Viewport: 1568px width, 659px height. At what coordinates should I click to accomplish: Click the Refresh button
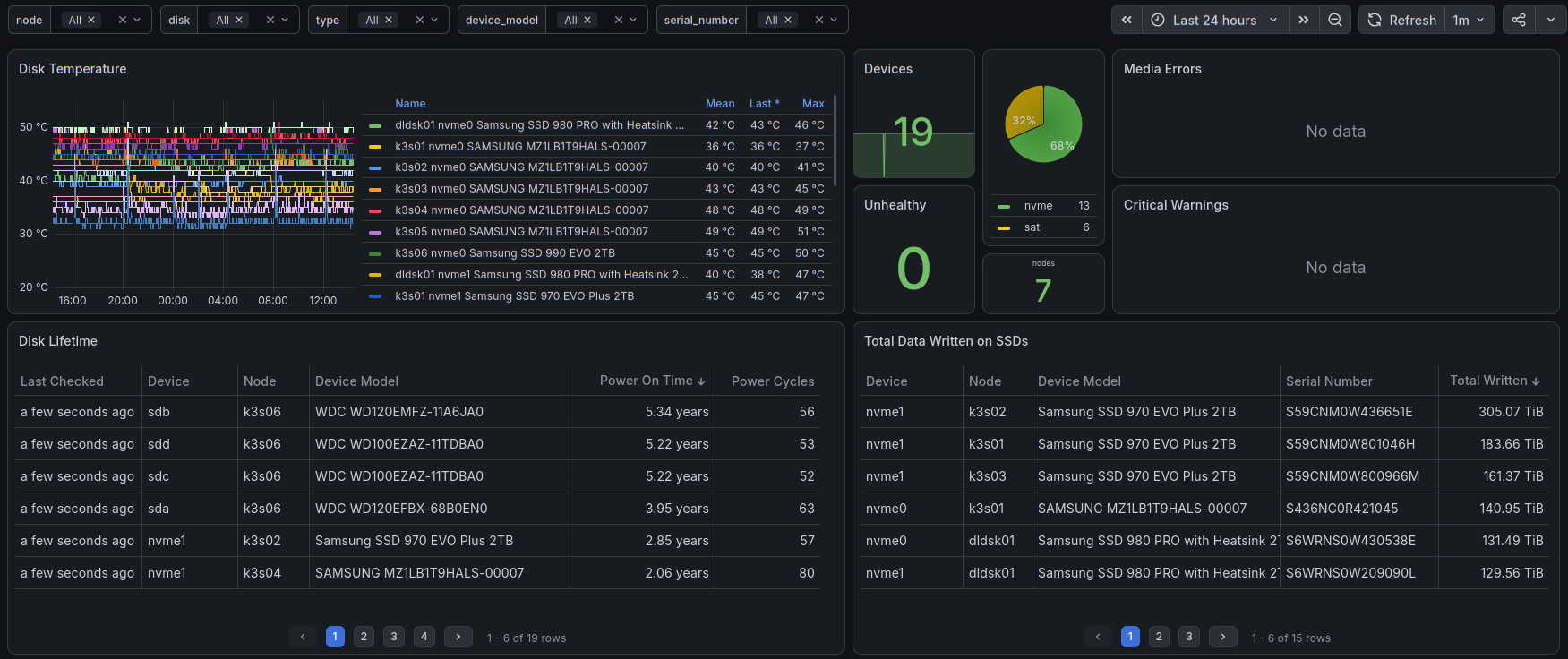(x=1401, y=20)
